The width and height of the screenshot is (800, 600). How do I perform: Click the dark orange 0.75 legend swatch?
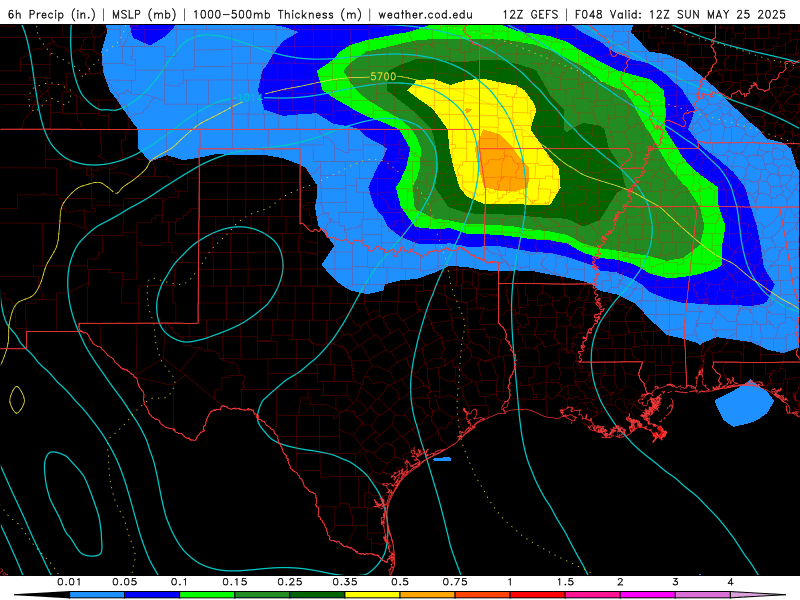tap(483, 595)
